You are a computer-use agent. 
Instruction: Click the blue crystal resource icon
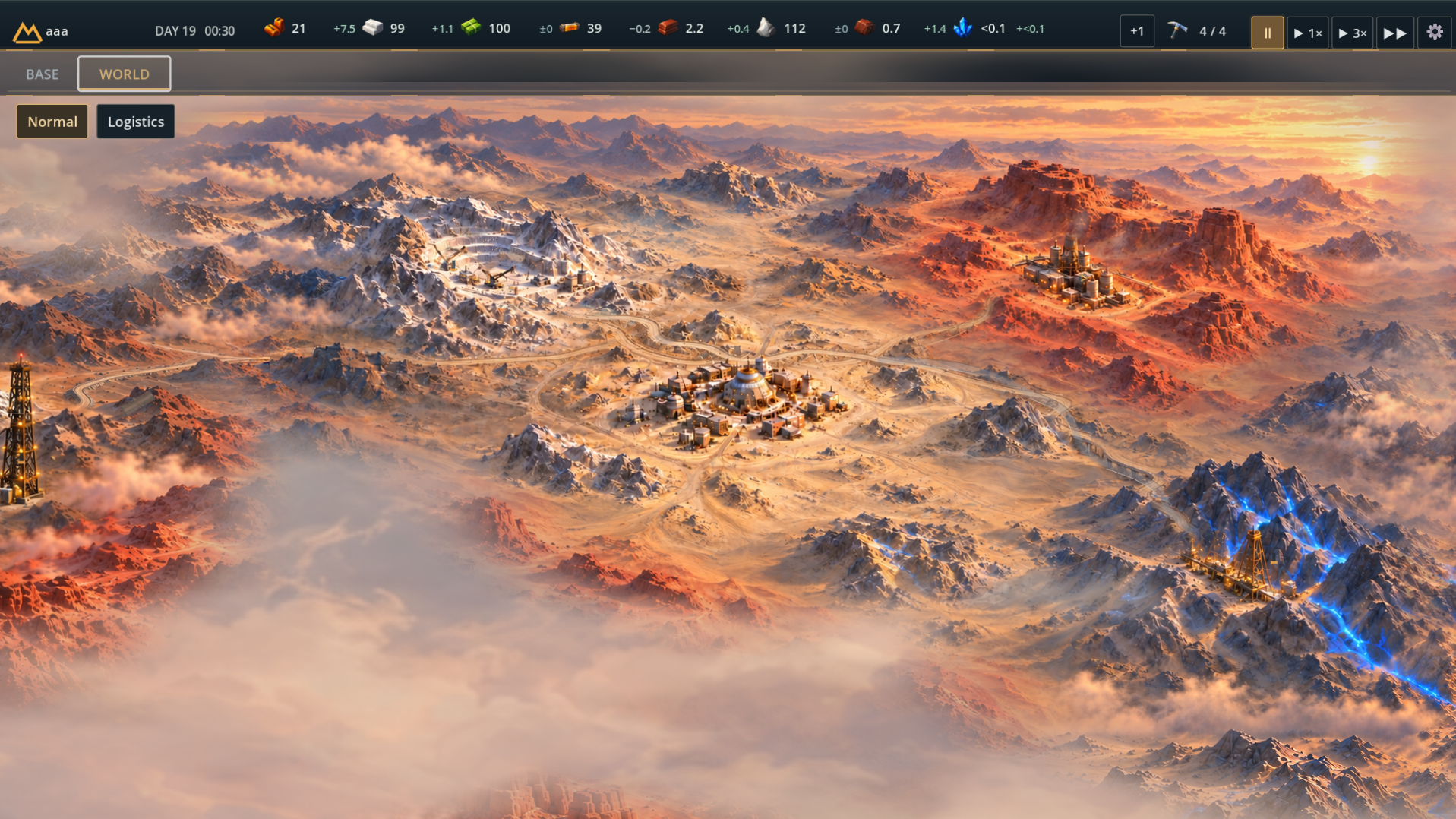click(x=963, y=29)
